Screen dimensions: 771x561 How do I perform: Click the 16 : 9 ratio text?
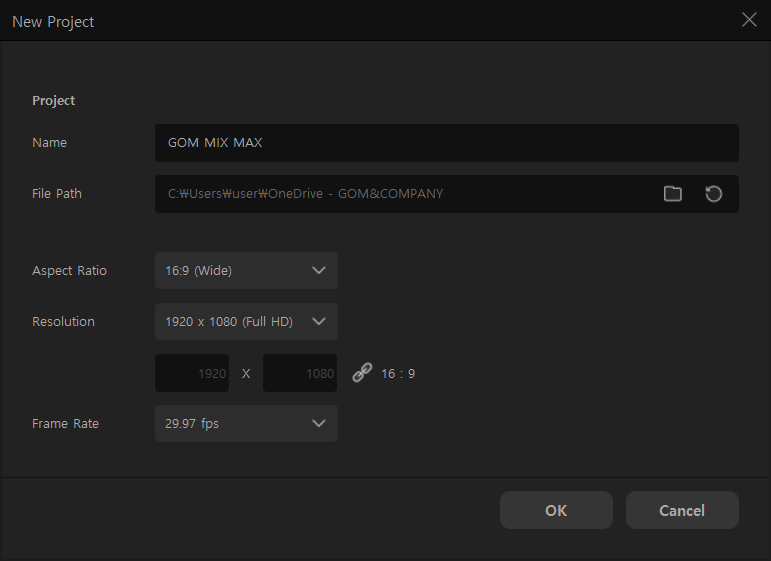click(x=398, y=374)
